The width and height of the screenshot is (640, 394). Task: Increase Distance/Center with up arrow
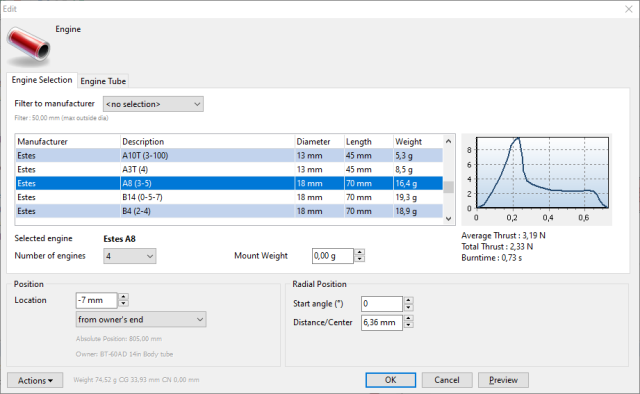click(409, 318)
